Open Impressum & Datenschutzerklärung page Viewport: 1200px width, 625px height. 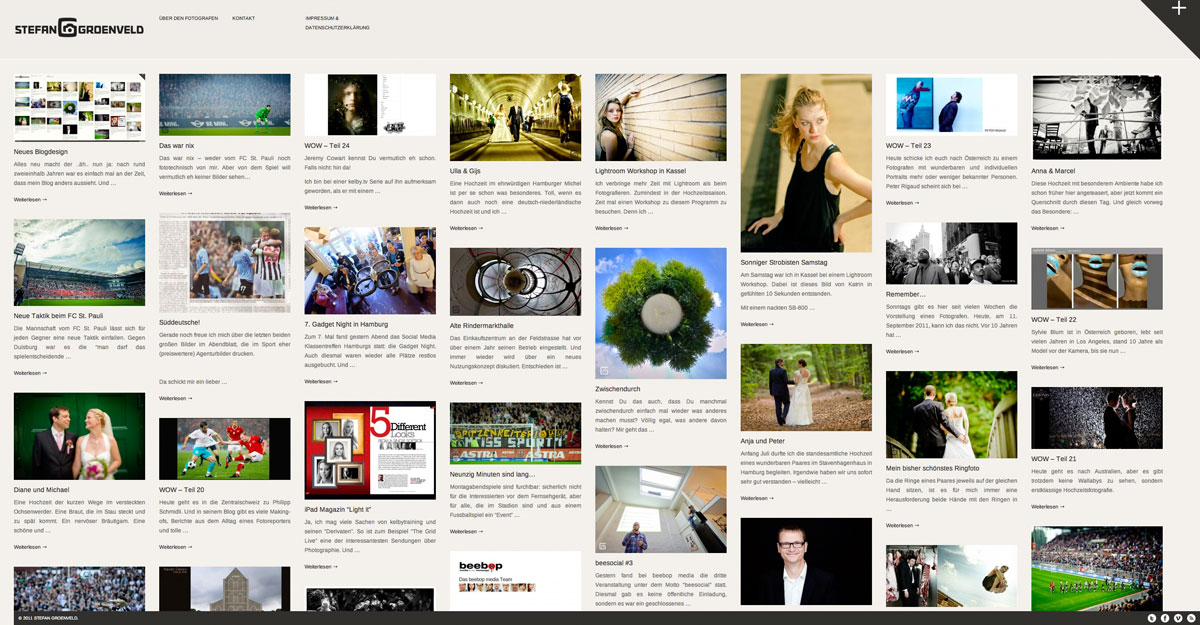[x=337, y=23]
